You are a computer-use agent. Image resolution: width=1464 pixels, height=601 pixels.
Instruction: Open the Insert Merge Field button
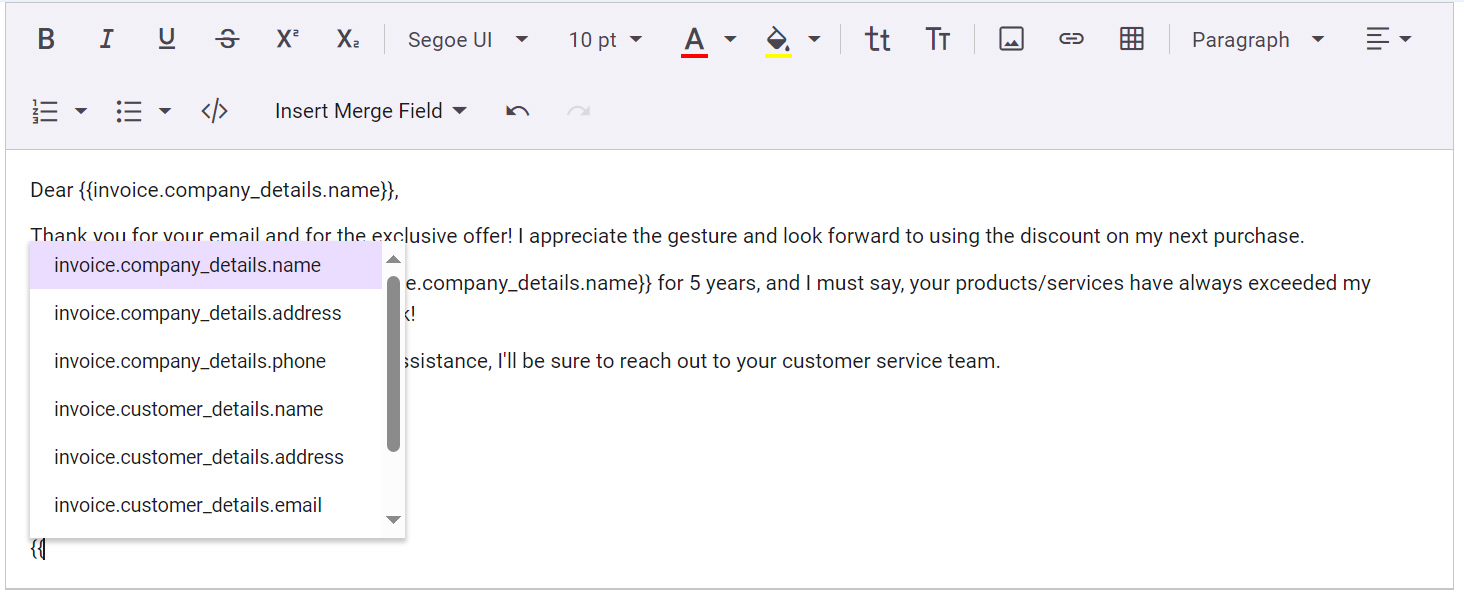(x=371, y=111)
